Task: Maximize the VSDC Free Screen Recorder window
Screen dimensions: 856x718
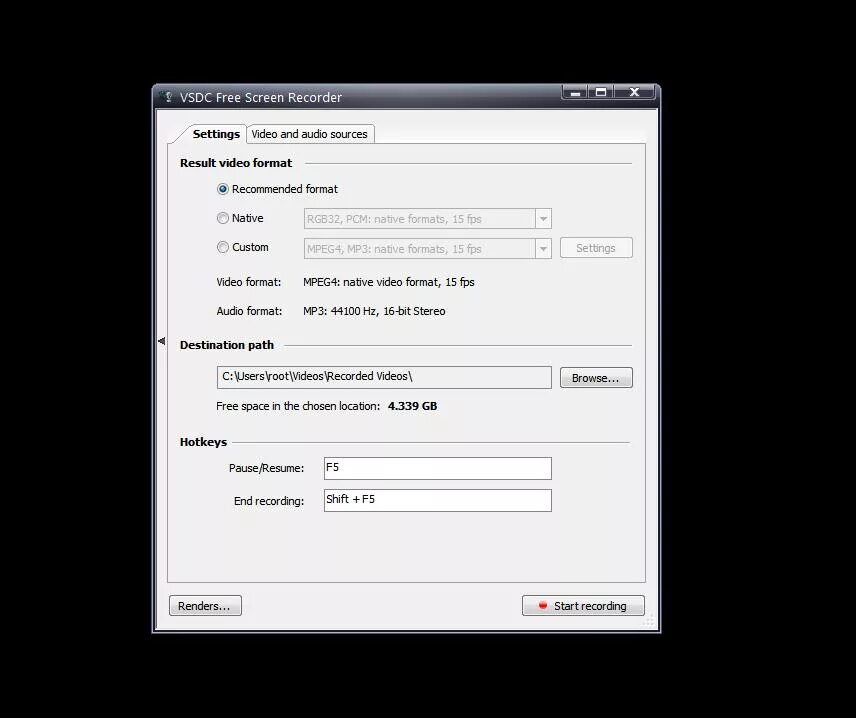Action: tap(602, 91)
